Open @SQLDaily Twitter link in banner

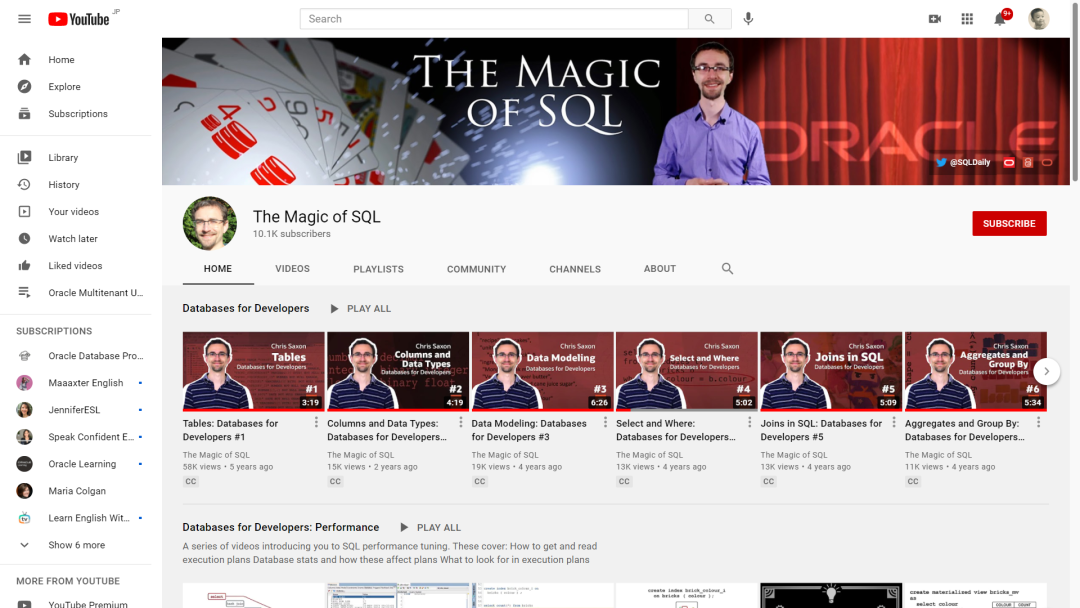(963, 163)
